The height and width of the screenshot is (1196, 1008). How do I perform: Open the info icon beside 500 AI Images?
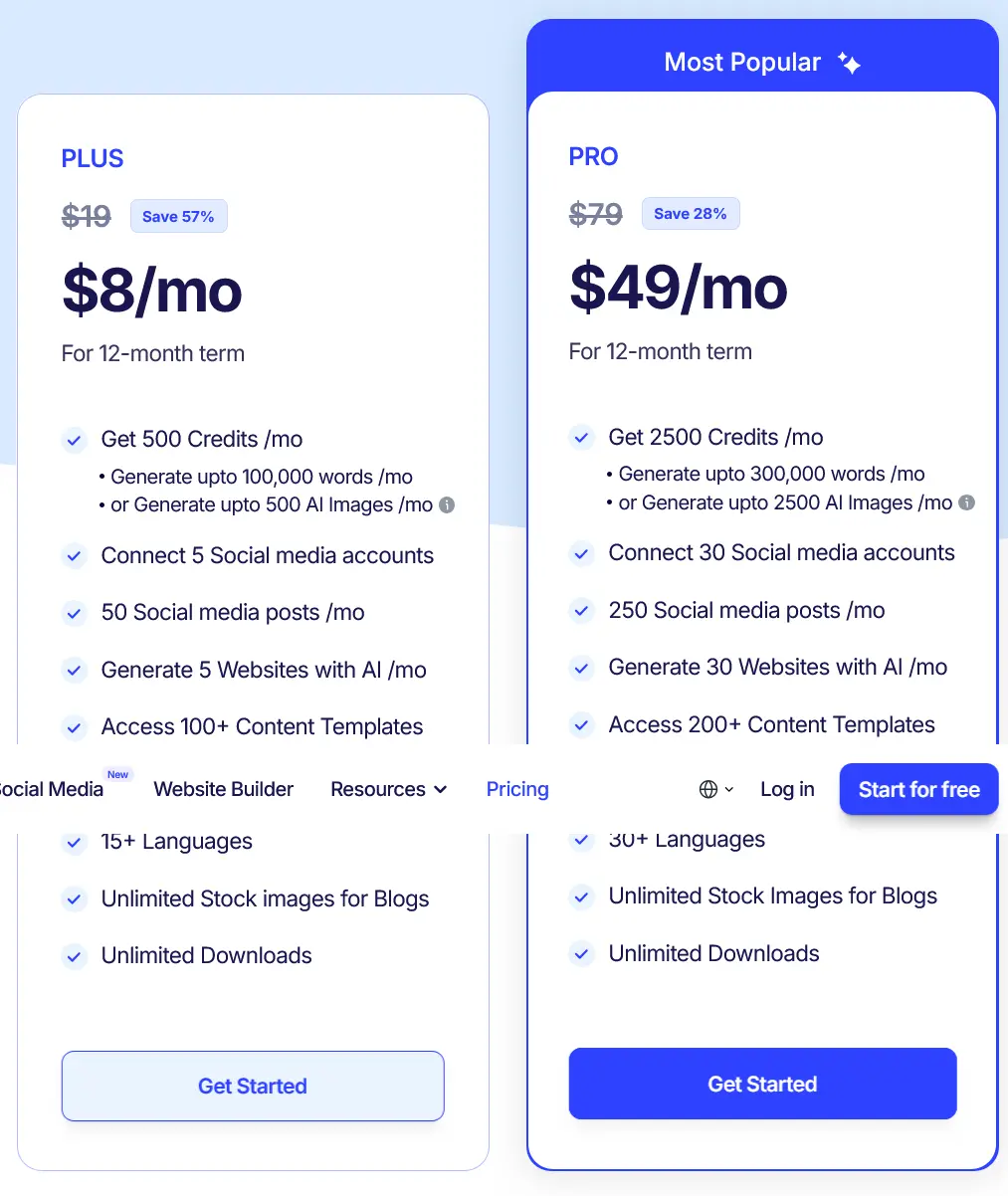[x=448, y=504]
